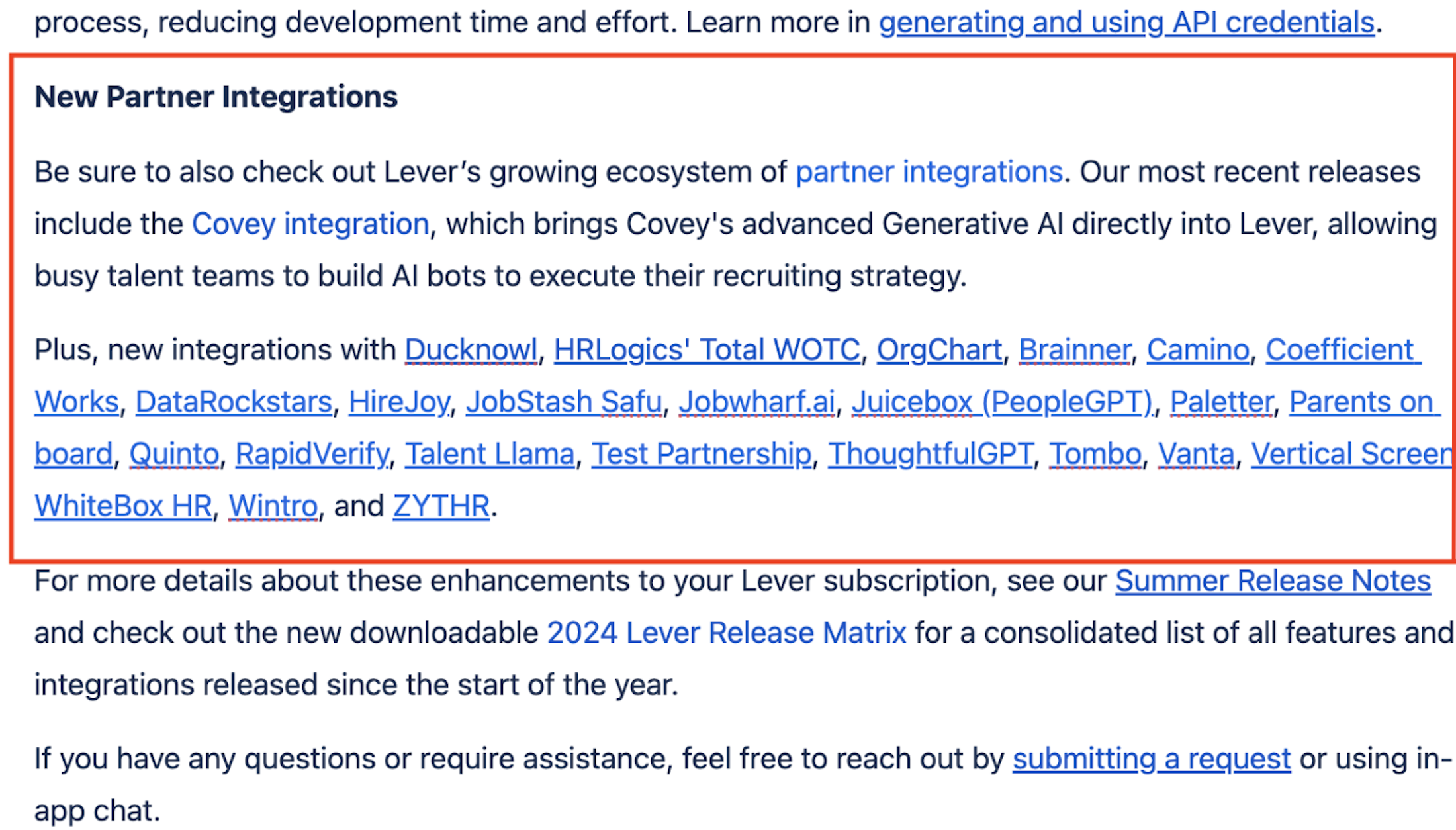Open the RapidVerify link
Viewport: 1456px width, 830px height.
click(x=312, y=455)
